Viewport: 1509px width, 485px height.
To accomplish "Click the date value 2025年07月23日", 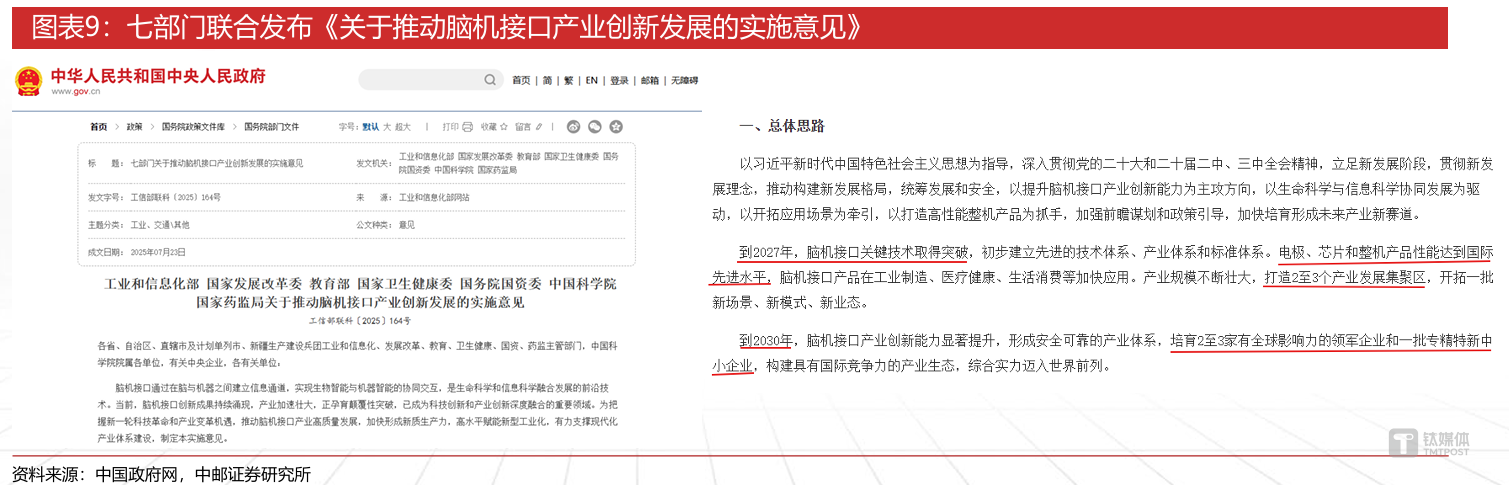I will click(x=160, y=251).
